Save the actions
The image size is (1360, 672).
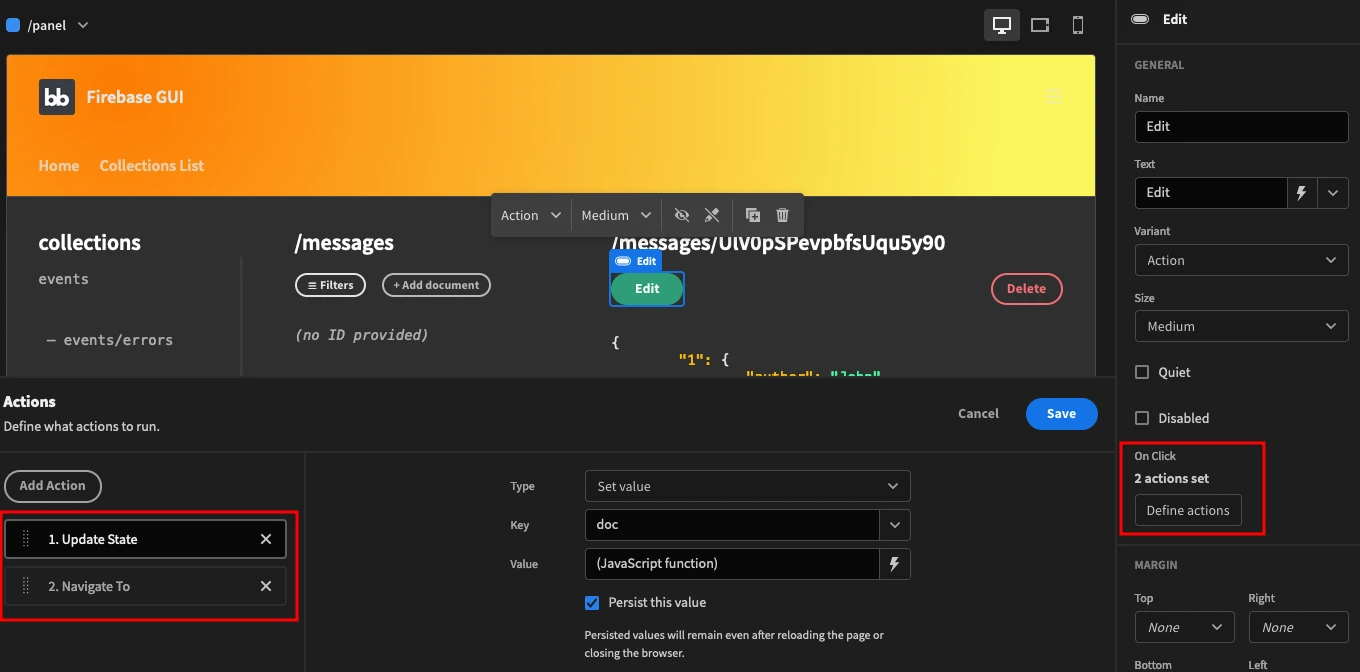coord(1061,414)
